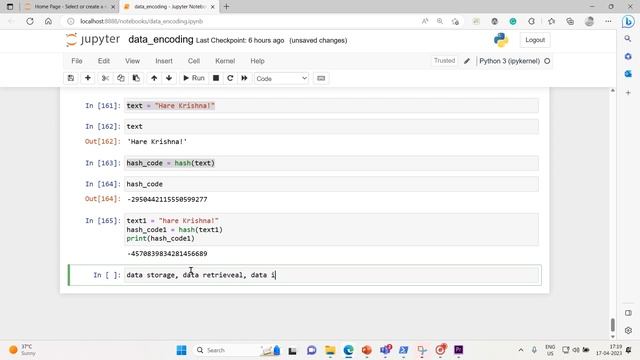This screenshot has height=360, width=640.
Task: Open the Insert menu
Action: coord(164,61)
